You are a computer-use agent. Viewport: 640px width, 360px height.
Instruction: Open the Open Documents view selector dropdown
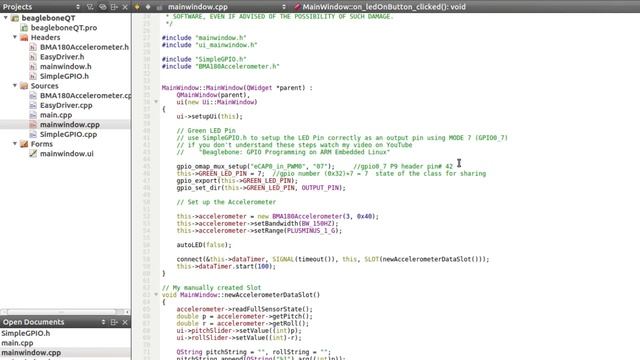pyautogui.click(x=103, y=322)
